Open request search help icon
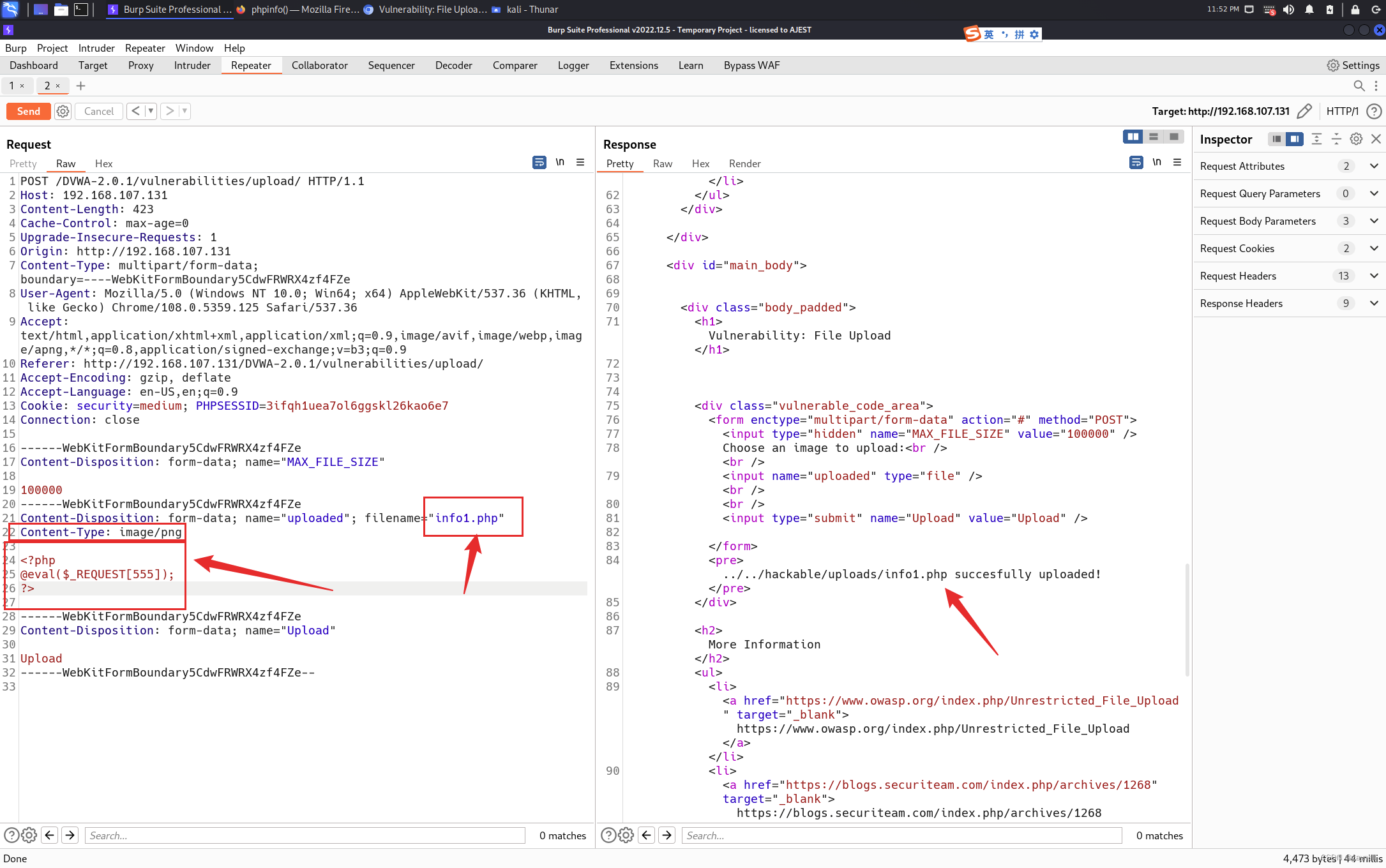The width and height of the screenshot is (1386, 868). click(11, 835)
